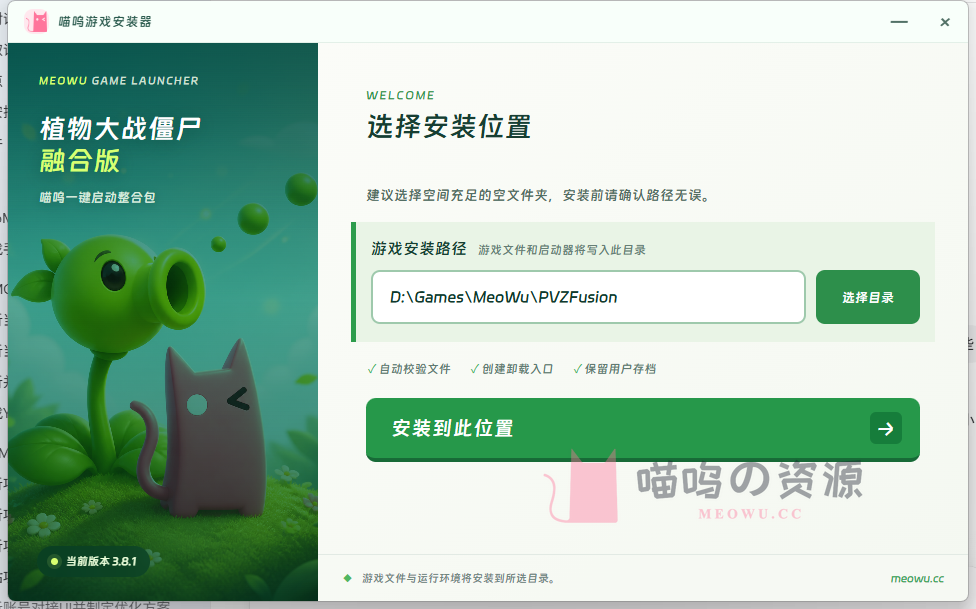Viewport: 976px width, 609px height.
Task: Click the 游戏文件和启动器将写入此目录 hint
Action: pos(562,250)
